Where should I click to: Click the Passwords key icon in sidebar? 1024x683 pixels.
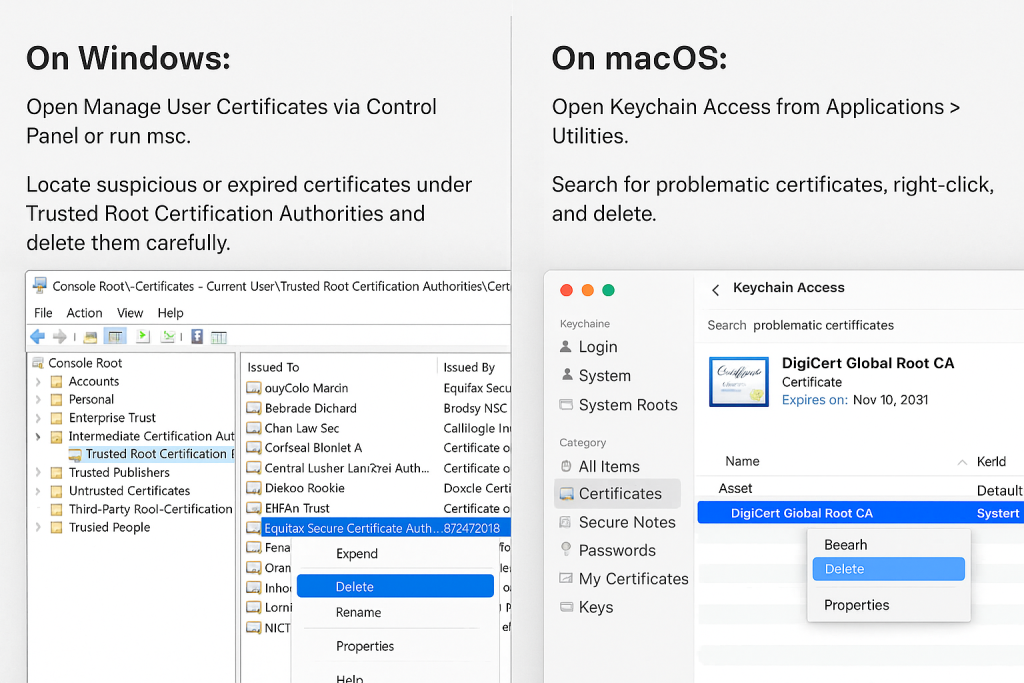click(566, 549)
